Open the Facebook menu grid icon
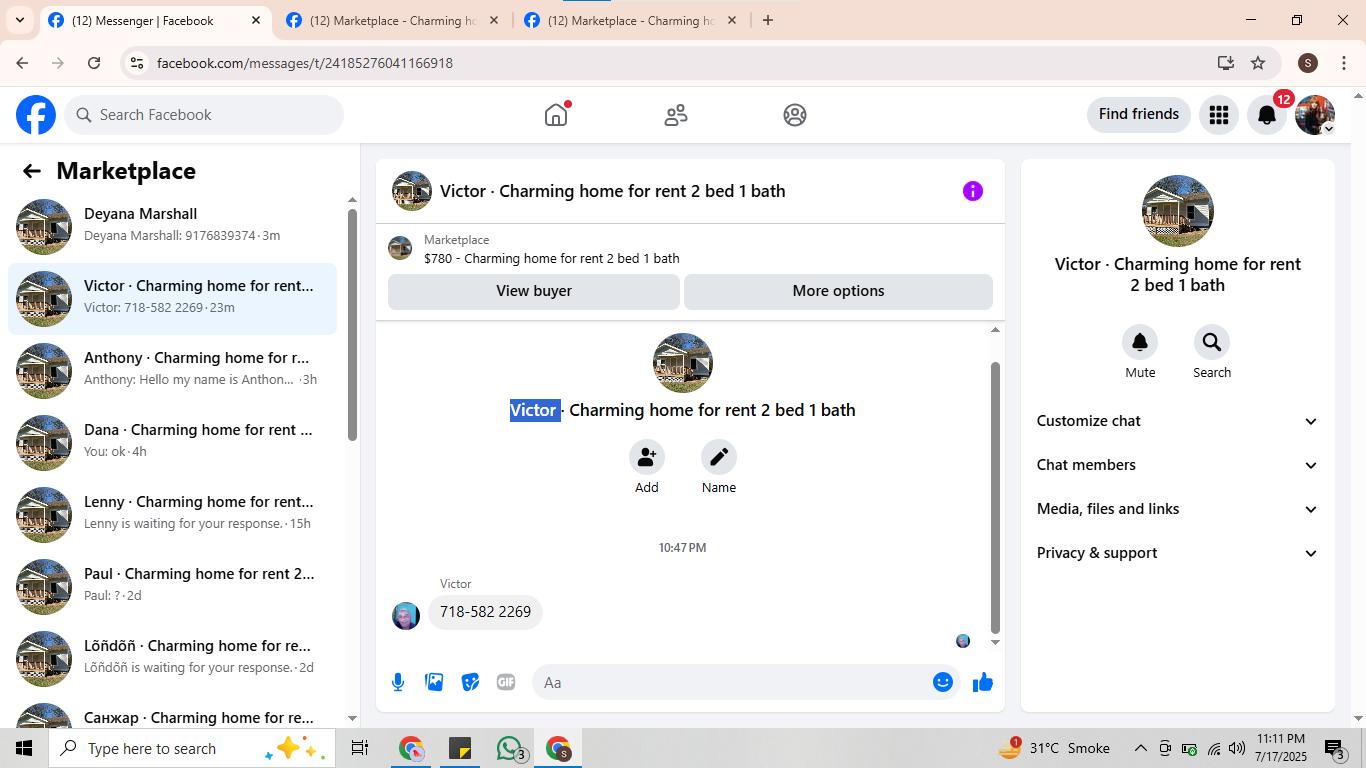1366x768 pixels. pyautogui.click(x=1218, y=115)
